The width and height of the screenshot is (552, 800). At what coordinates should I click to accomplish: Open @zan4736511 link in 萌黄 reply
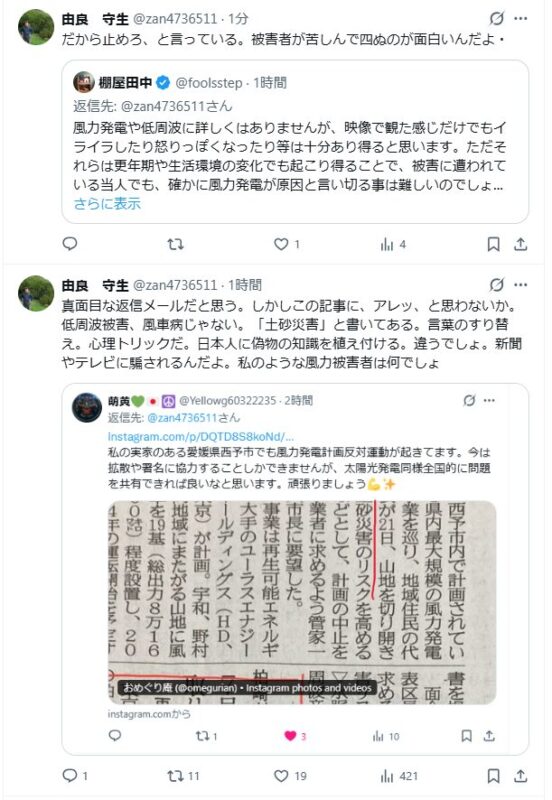[193, 418]
